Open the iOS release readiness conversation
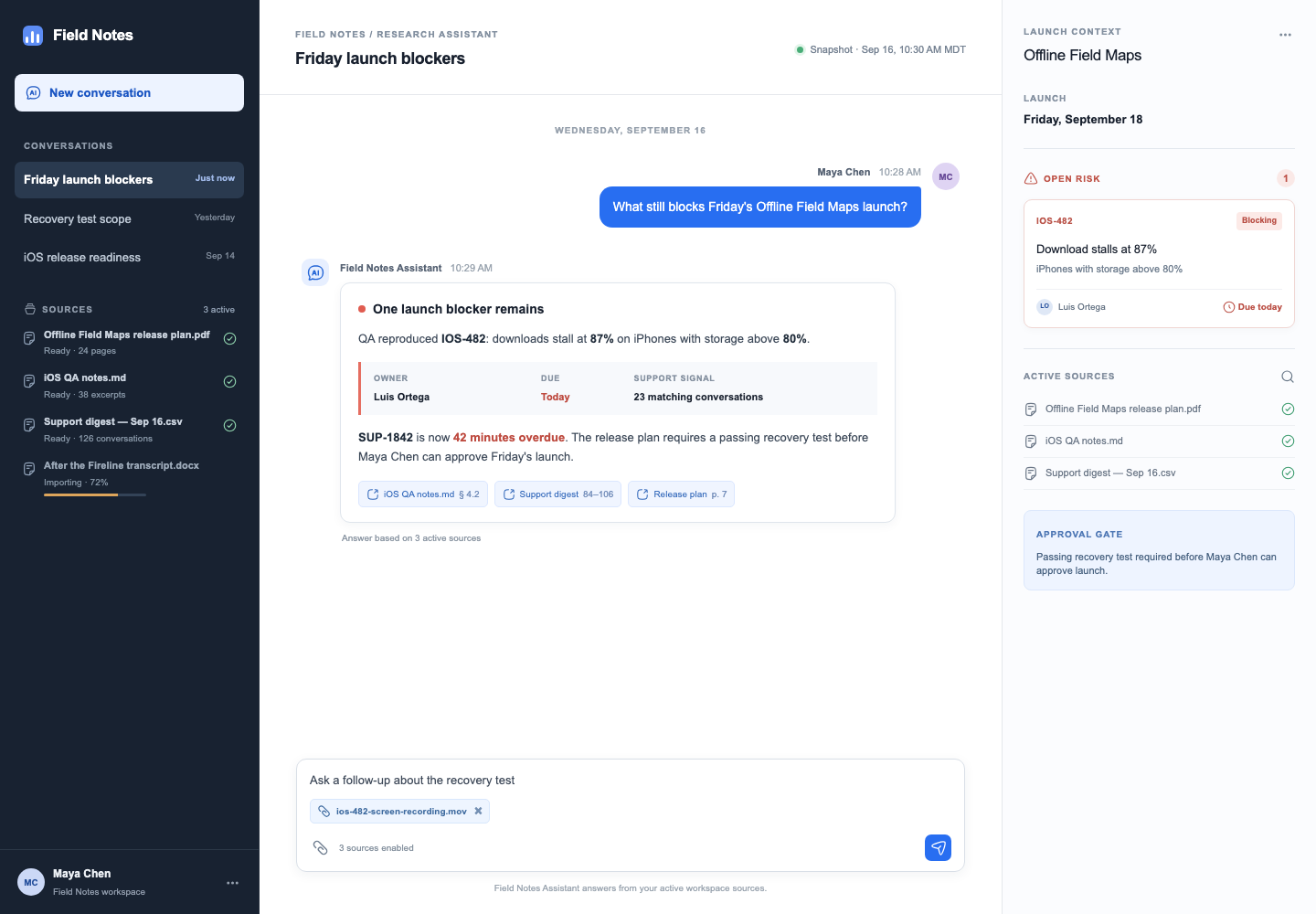This screenshot has width=1316, height=914. (129, 257)
